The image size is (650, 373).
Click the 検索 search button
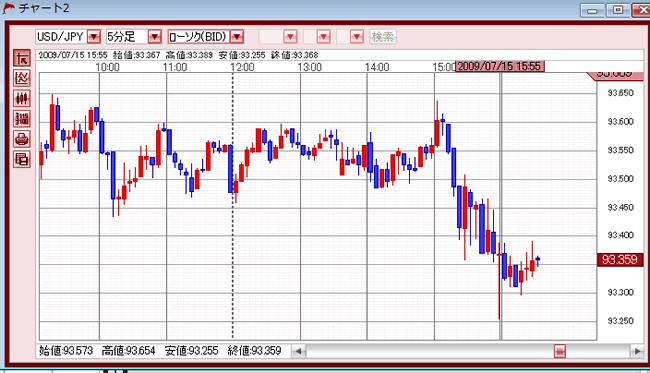click(x=383, y=37)
